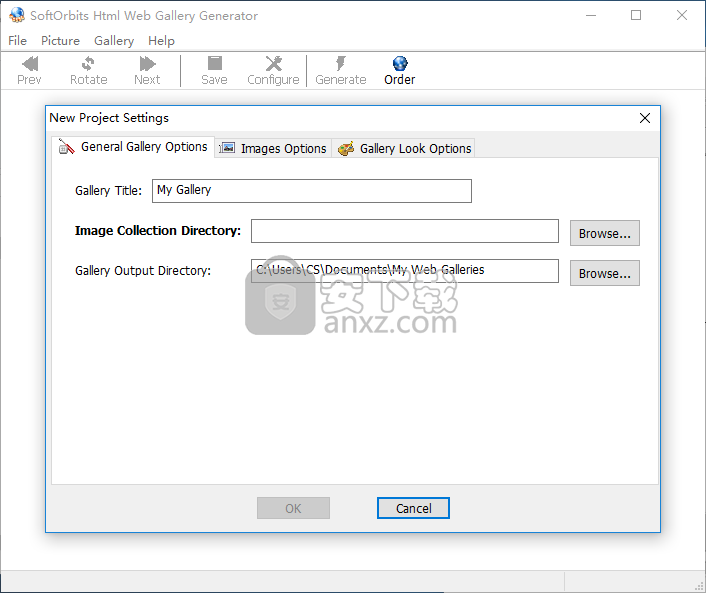Minimize the SoftOrbits main window
Image resolution: width=706 pixels, height=593 pixels.
pos(591,15)
